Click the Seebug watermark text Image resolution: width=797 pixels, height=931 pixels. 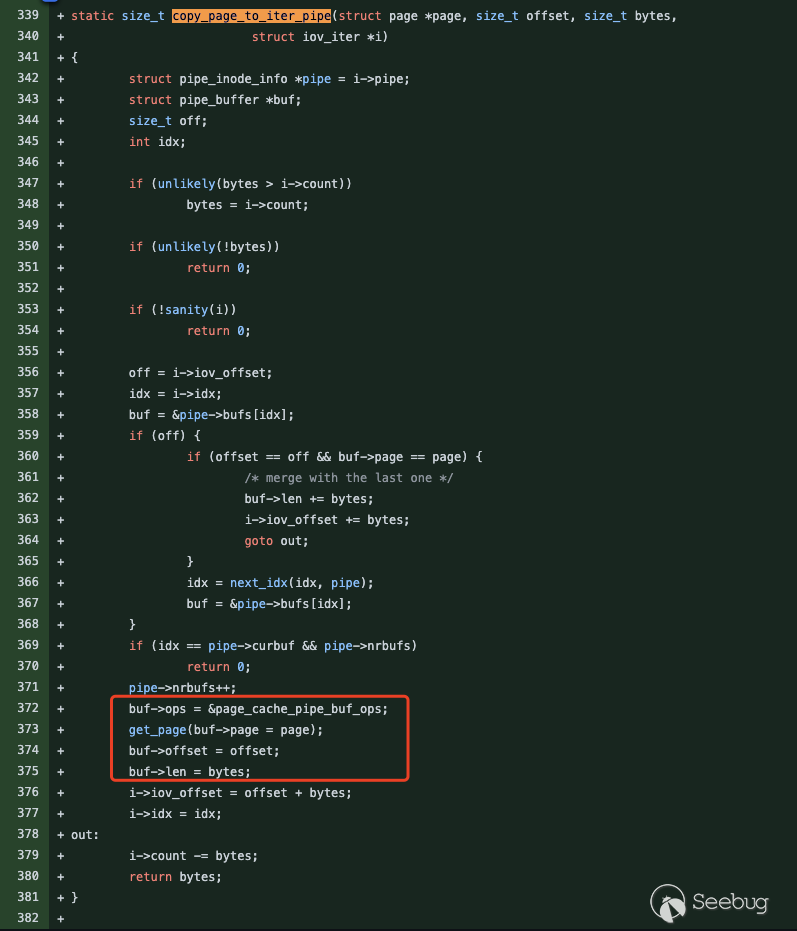point(730,903)
